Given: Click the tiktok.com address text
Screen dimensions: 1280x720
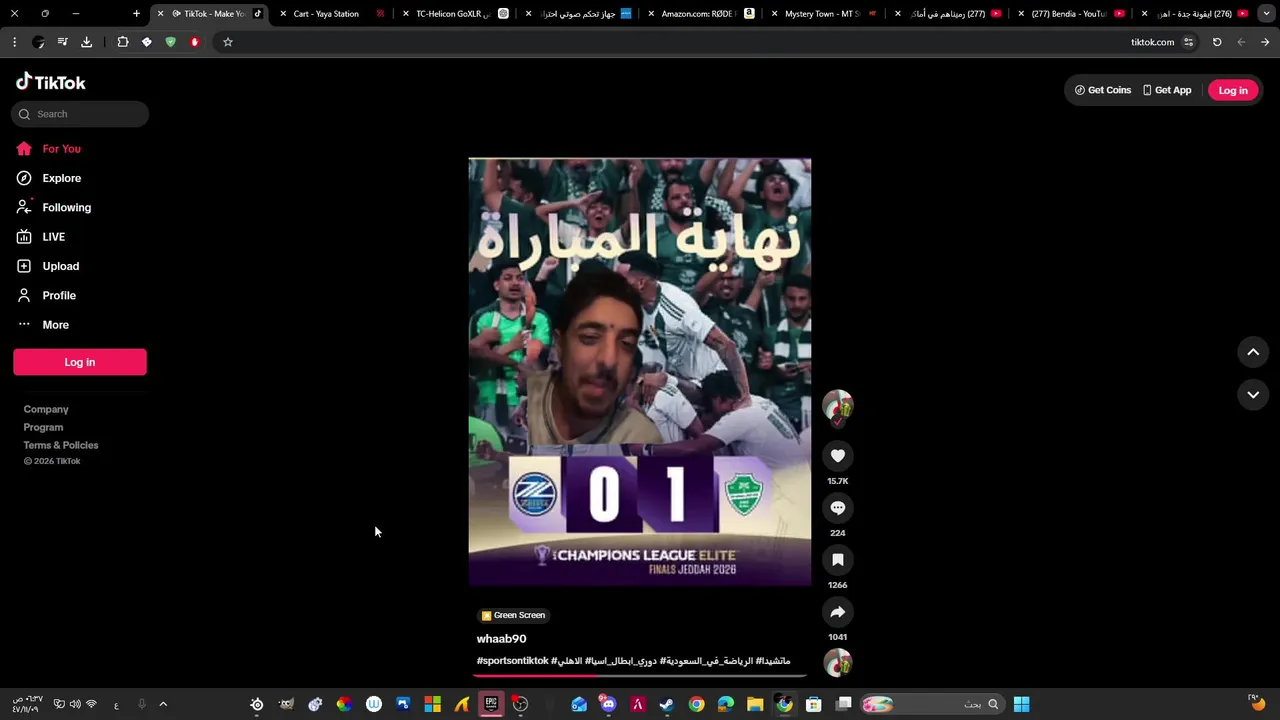Looking at the screenshot, I should click(x=1152, y=42).
